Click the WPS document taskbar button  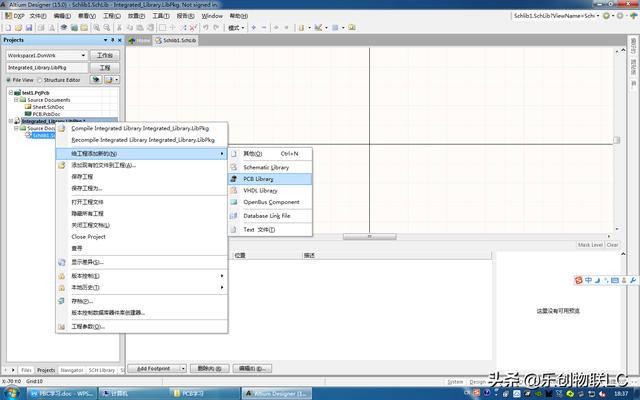click(62, 393)
